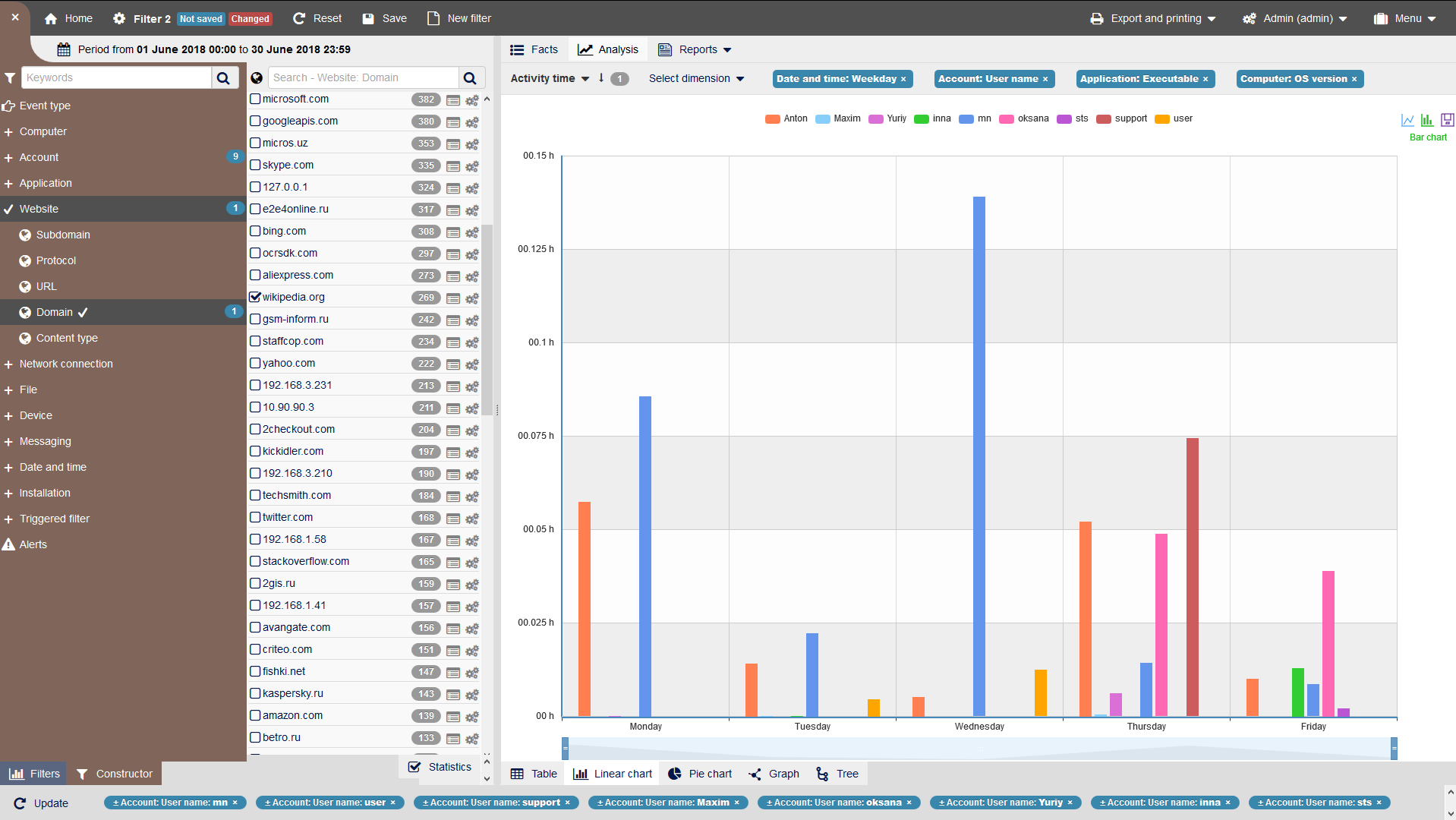This screenshot has height=820, width=1456.
Task: Click the gears icon beside bing.com
Action: point(472,232)
